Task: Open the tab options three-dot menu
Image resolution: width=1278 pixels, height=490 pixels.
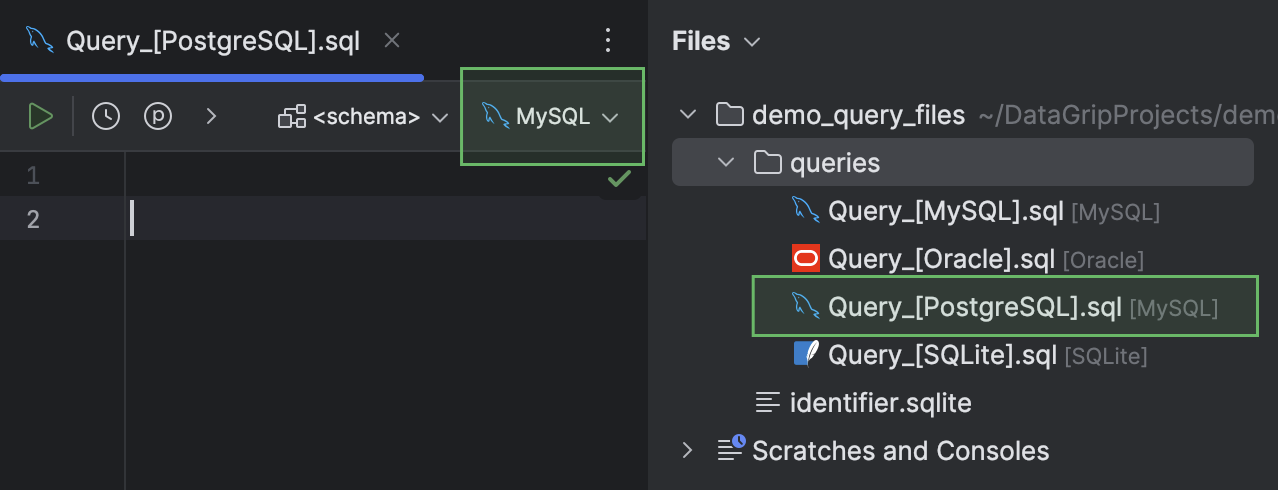Action: pos(608,40)
